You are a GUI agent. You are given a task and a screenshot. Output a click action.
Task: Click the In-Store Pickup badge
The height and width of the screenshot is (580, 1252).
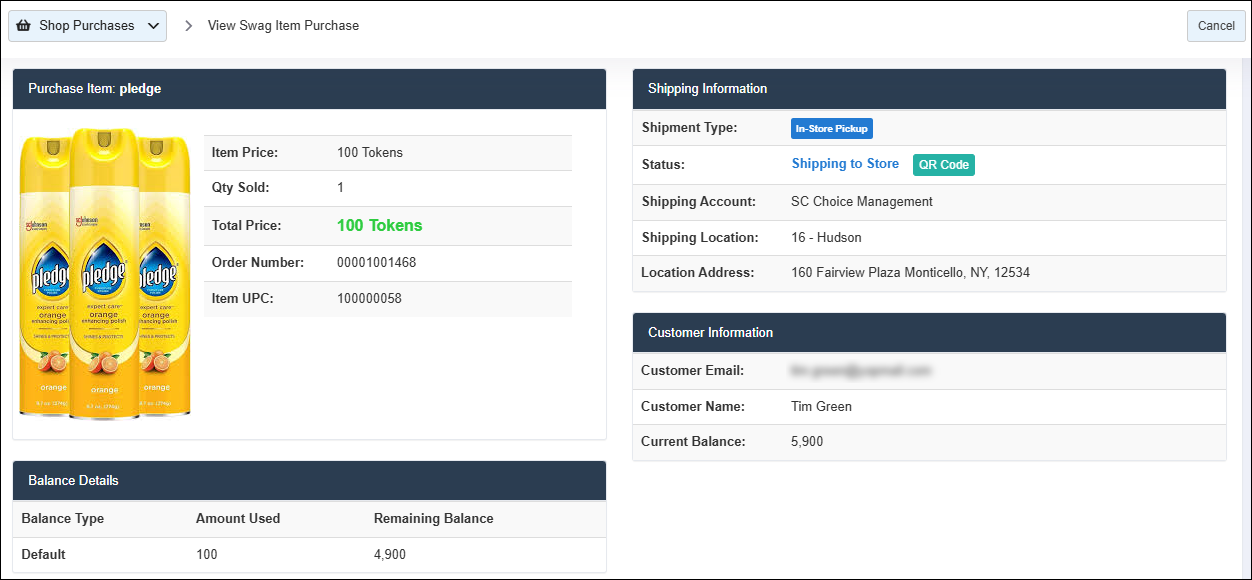(832, 129)
